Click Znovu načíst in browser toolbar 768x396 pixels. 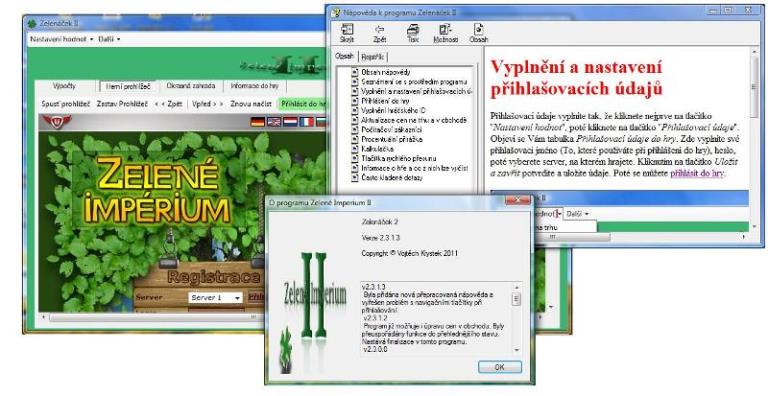click(x=251, y=104)
